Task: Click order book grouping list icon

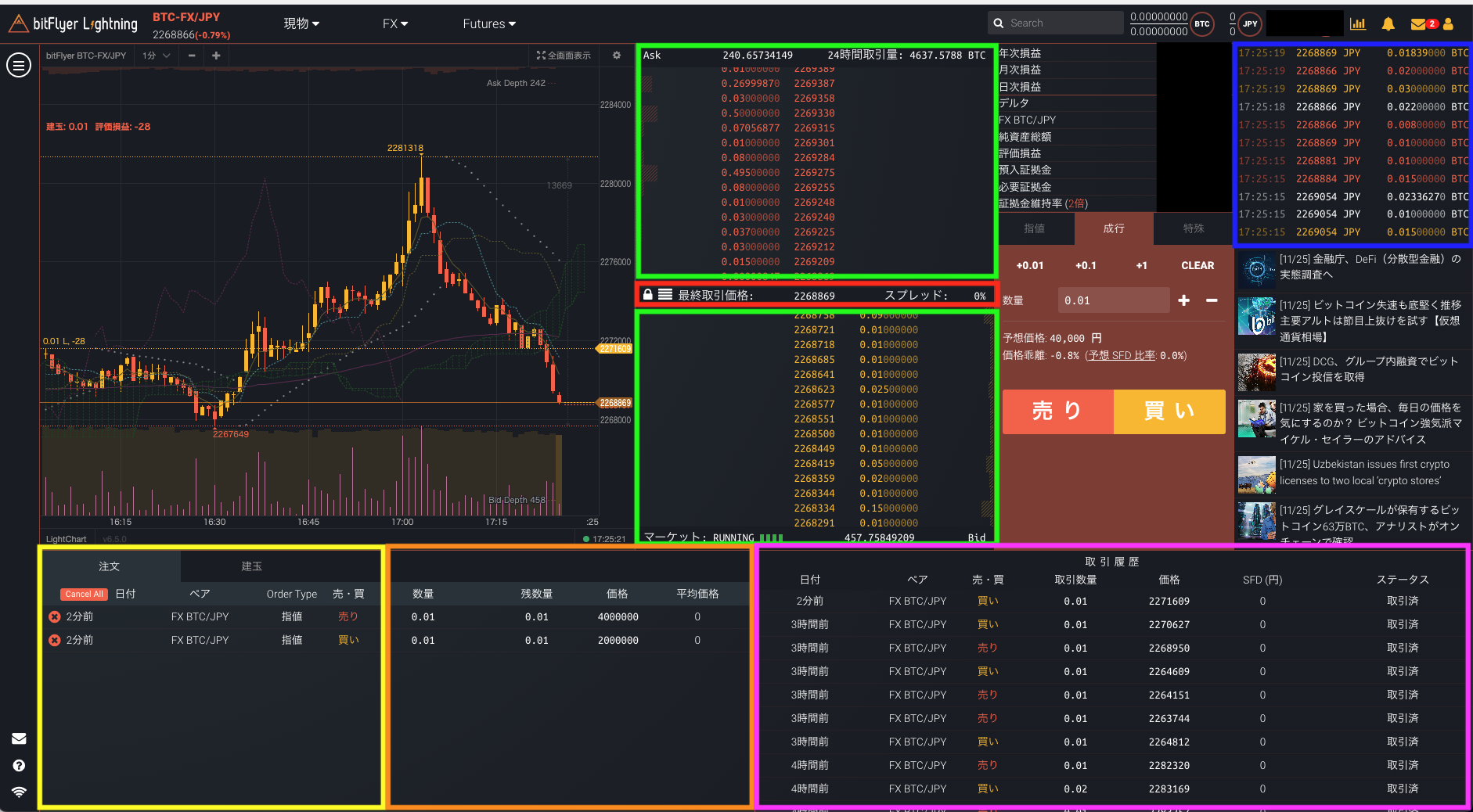Action: (x=665, y=295)
